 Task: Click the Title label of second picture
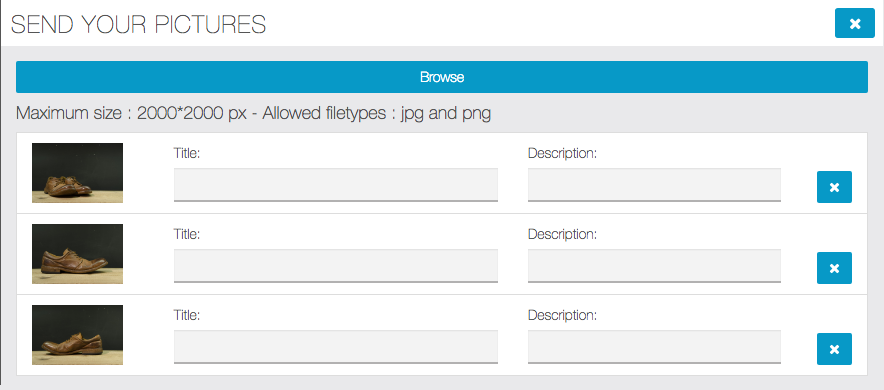[187, 234]
